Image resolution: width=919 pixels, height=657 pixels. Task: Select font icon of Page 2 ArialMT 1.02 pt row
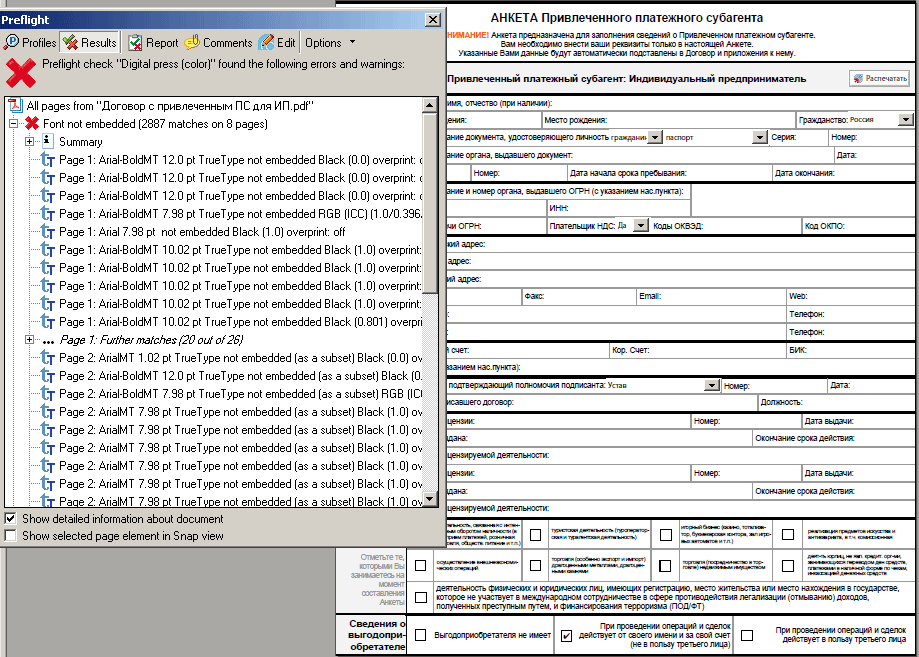(48, 358)
